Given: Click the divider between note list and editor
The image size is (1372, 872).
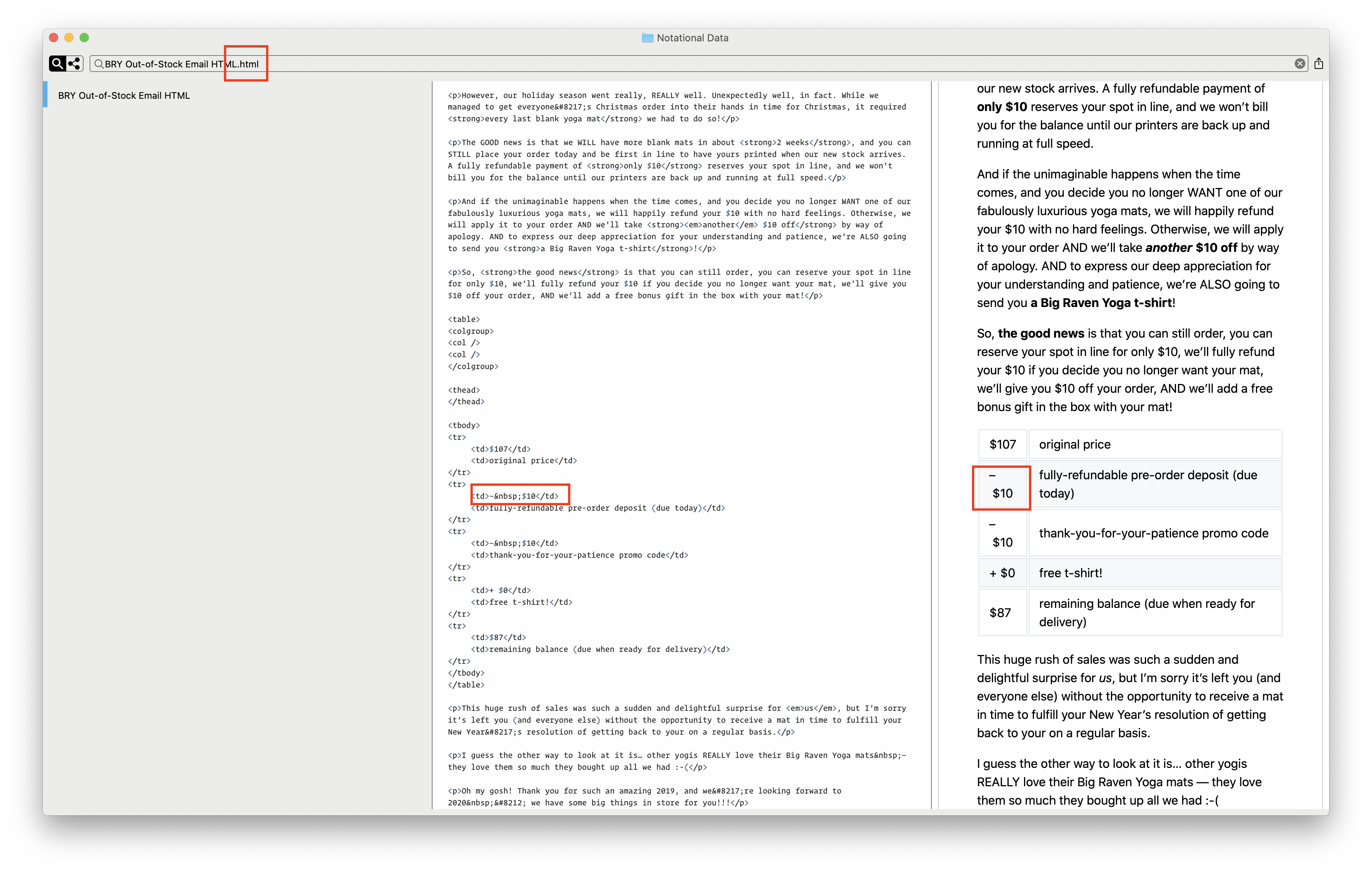Looking at the screenshot, I should [x=432, y=444].
